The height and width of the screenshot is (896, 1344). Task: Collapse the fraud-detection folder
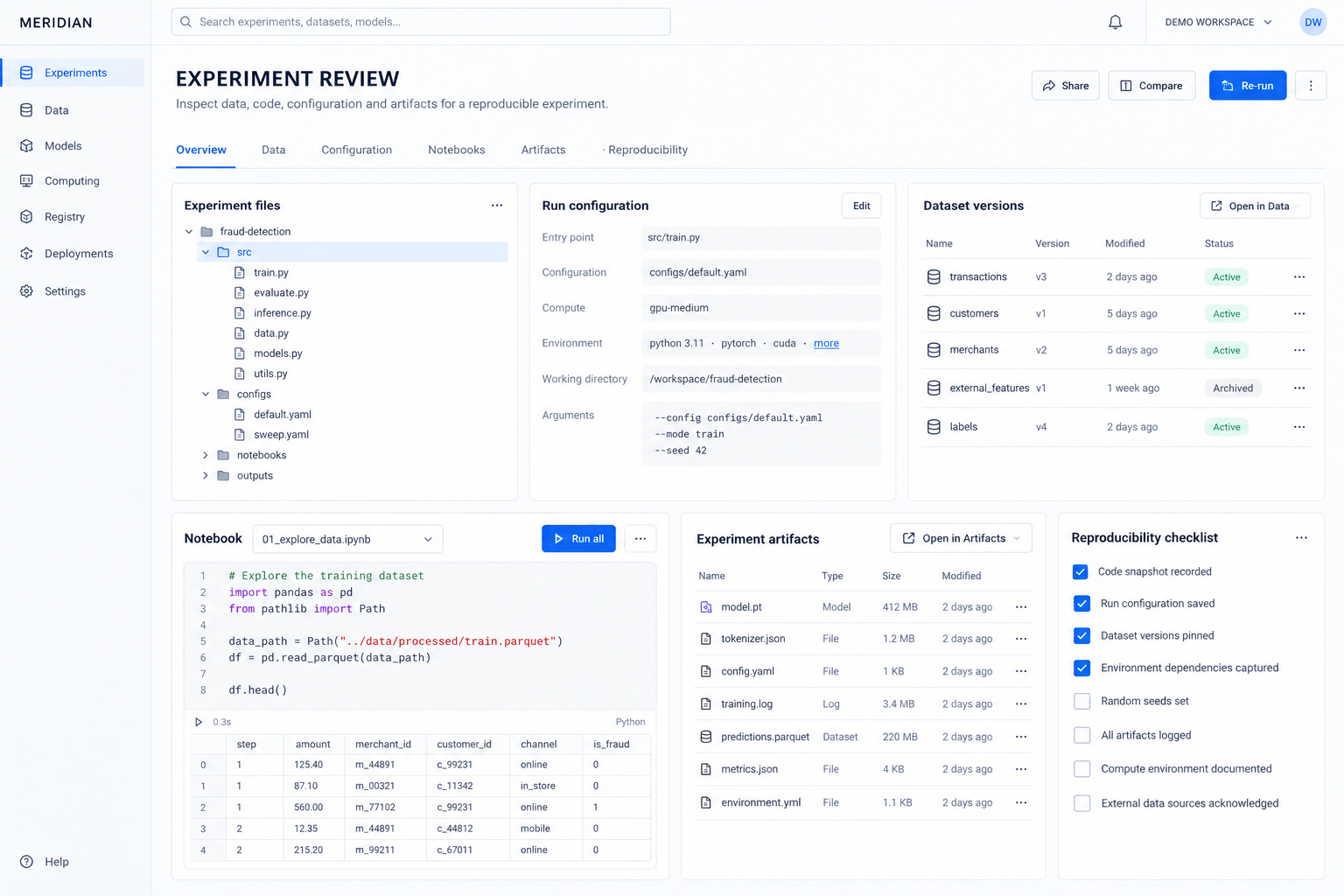point(189,232)
